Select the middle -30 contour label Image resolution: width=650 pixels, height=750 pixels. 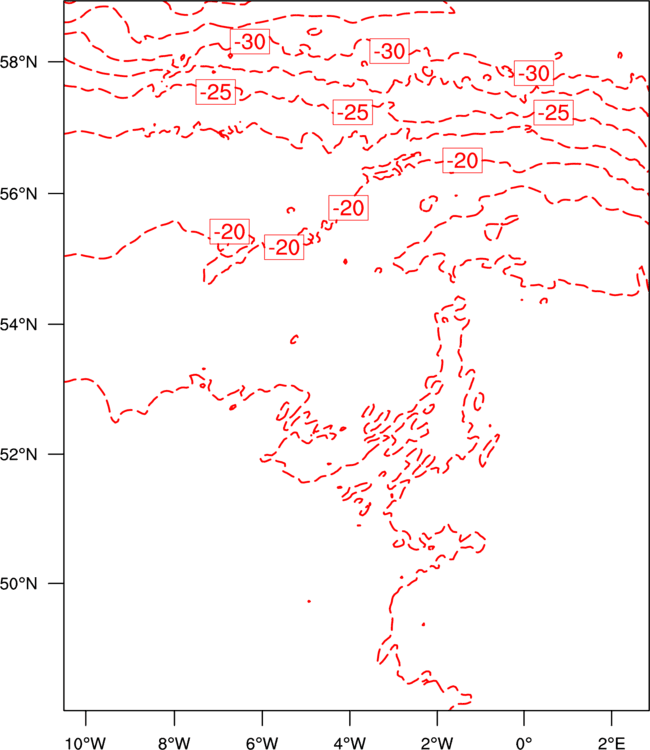(389, 51)
